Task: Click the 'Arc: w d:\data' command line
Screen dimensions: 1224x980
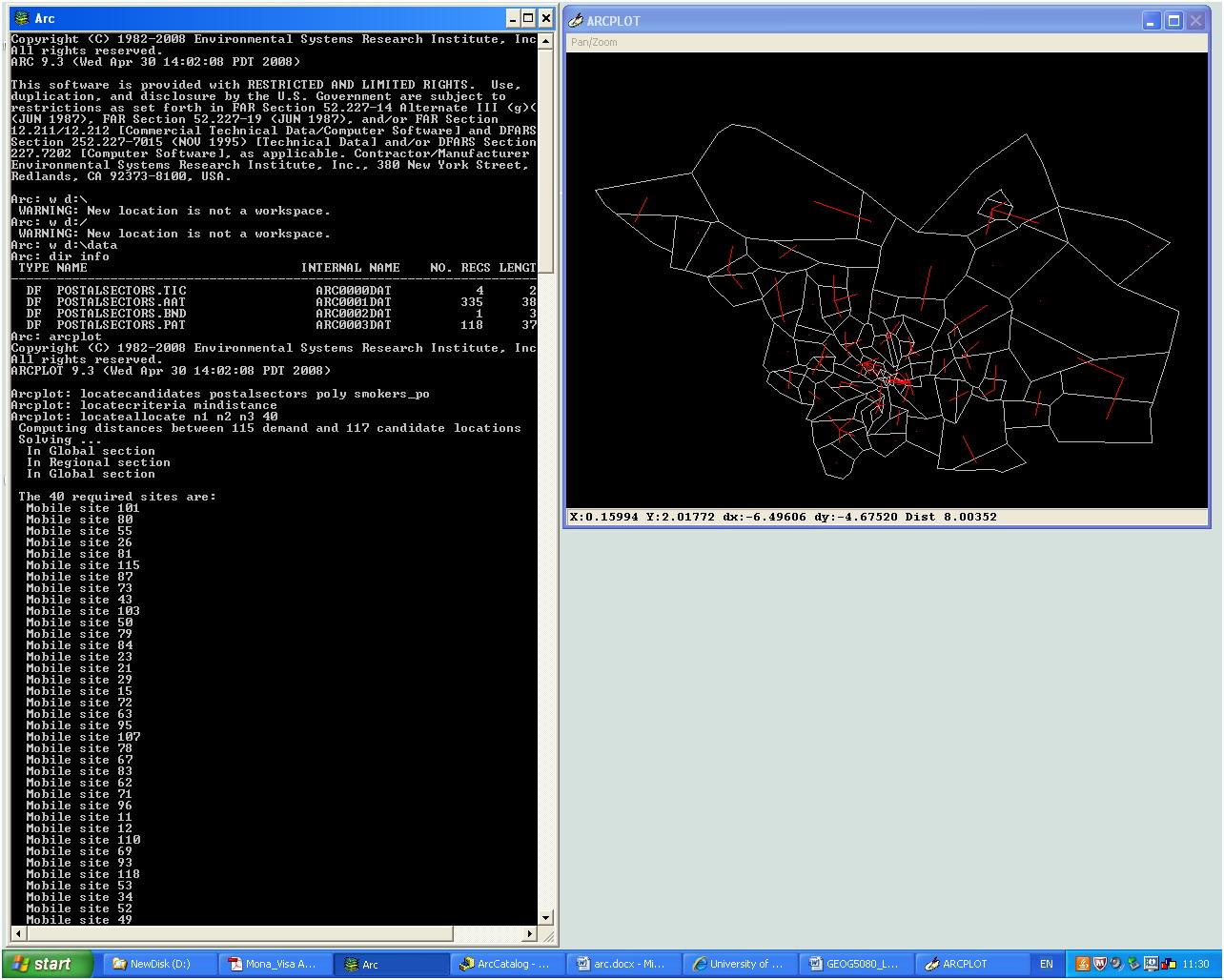Action: [64, 245]
